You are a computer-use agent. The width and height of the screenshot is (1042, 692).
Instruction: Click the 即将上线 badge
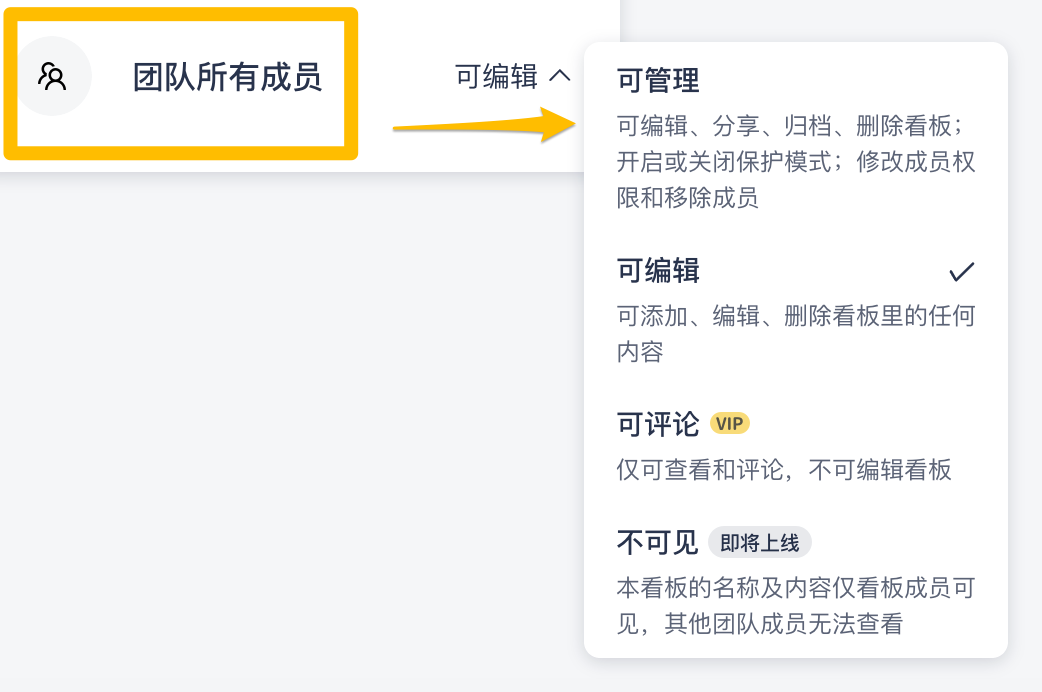click(x=760, y=543)
